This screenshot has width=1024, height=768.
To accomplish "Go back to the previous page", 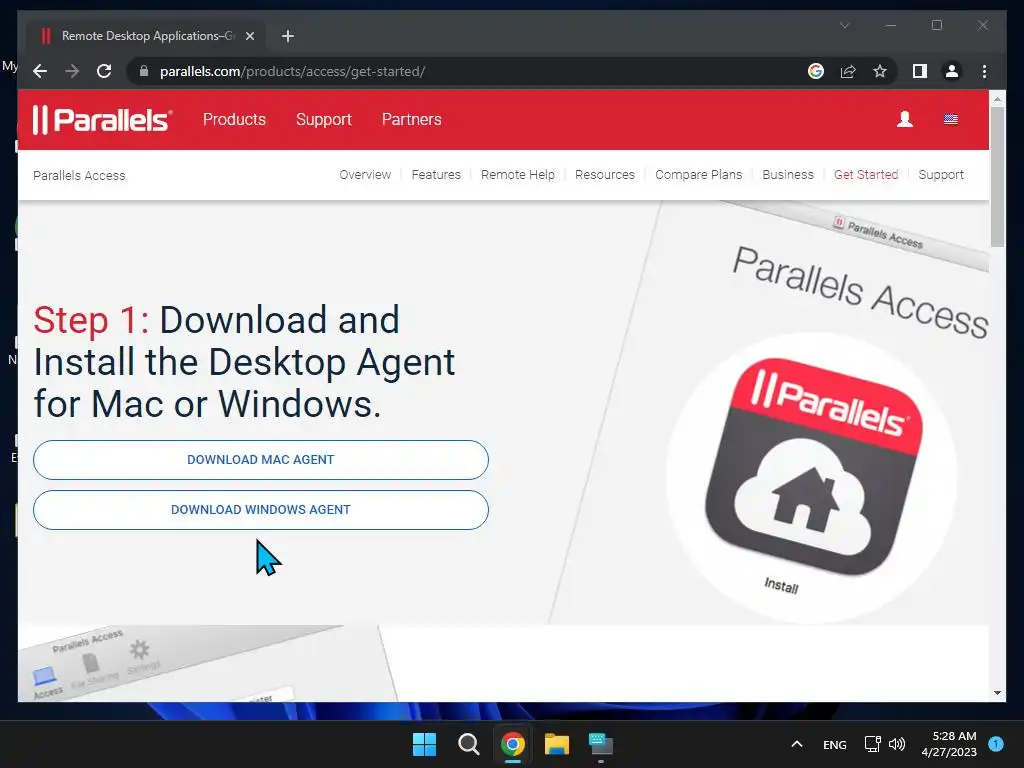I will tap(40, 71).
